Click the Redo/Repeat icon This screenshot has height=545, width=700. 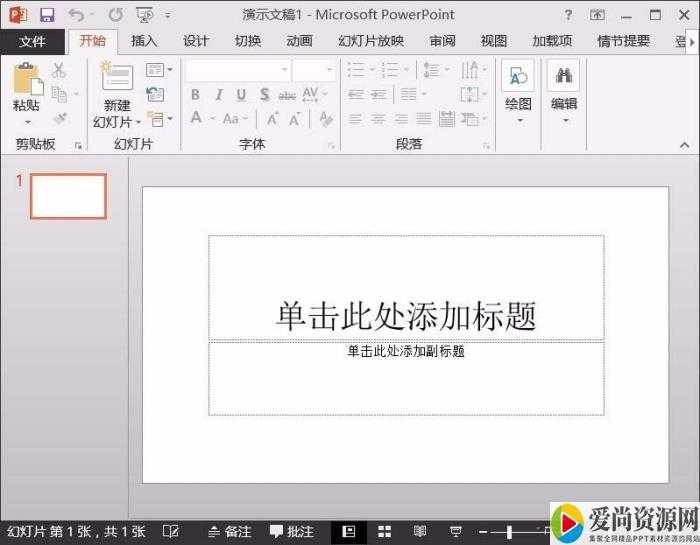pyautogui.click(x=116, y=15)
